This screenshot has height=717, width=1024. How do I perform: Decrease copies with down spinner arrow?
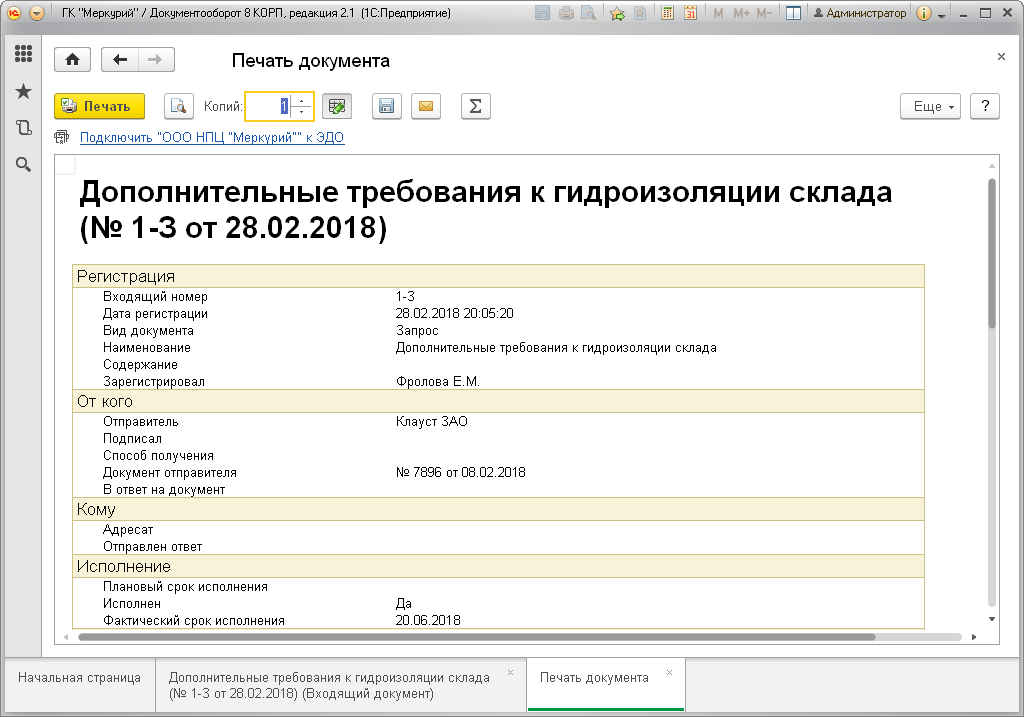[x=302, y=112]
